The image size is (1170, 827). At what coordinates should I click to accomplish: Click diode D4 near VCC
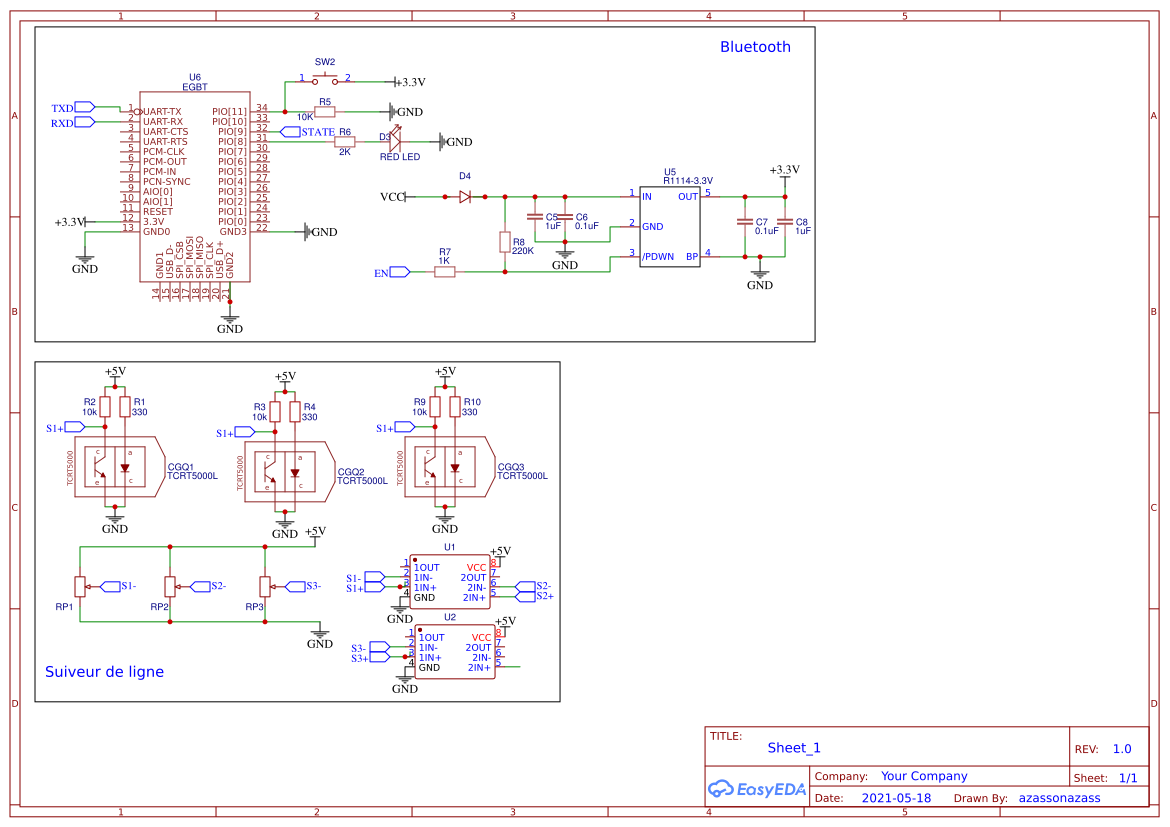click(463, 196)
